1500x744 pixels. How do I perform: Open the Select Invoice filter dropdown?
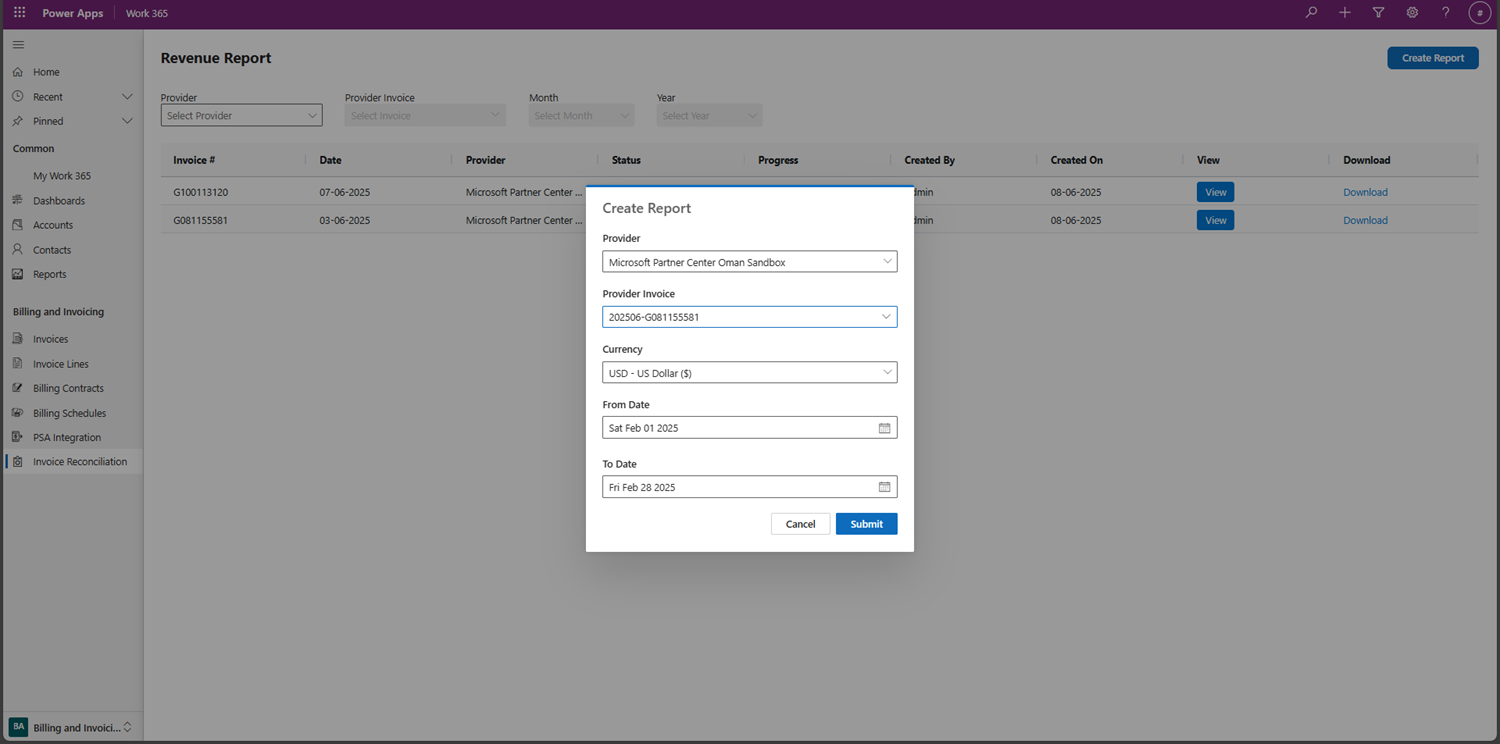425,115
